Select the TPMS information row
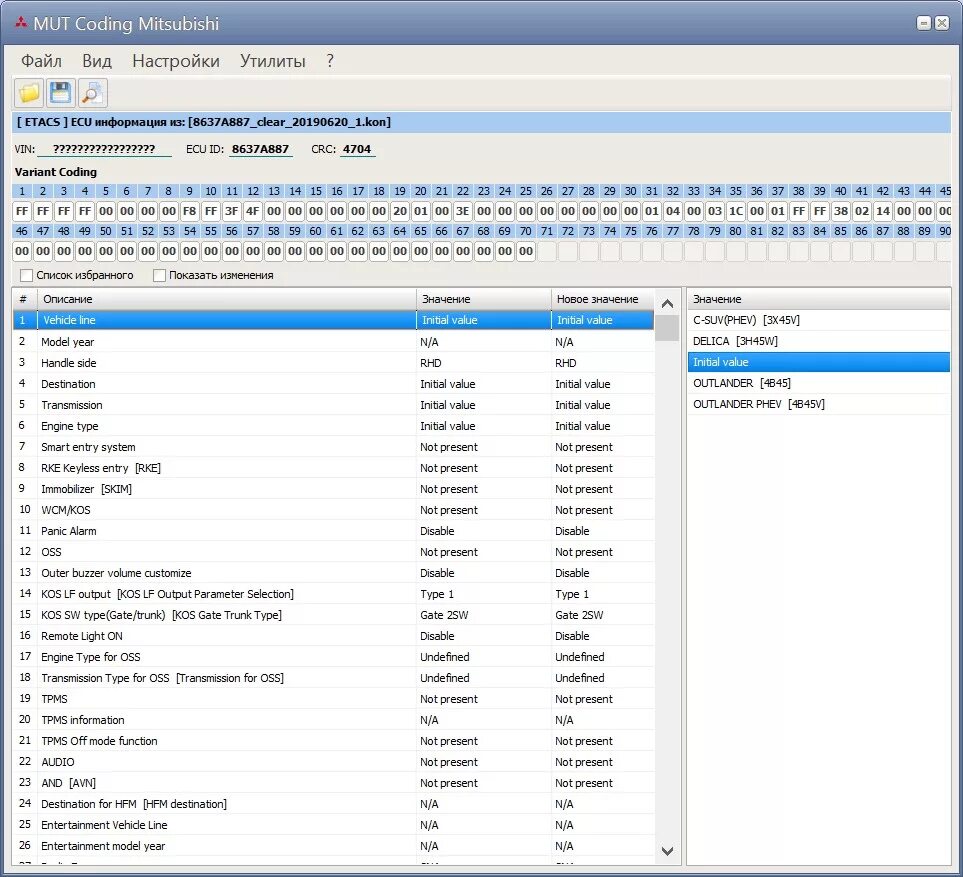This screenshot has height=877, width=963. 333,720
